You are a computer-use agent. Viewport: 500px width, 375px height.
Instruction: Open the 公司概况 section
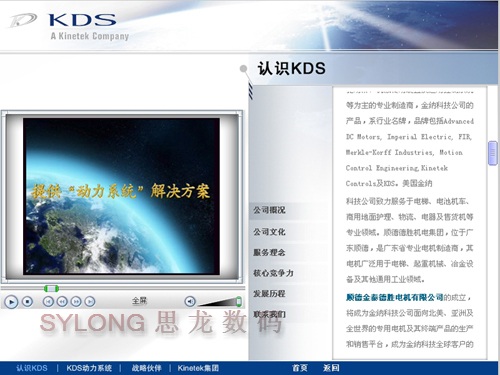pyautogui.click(x=269, y=210)
